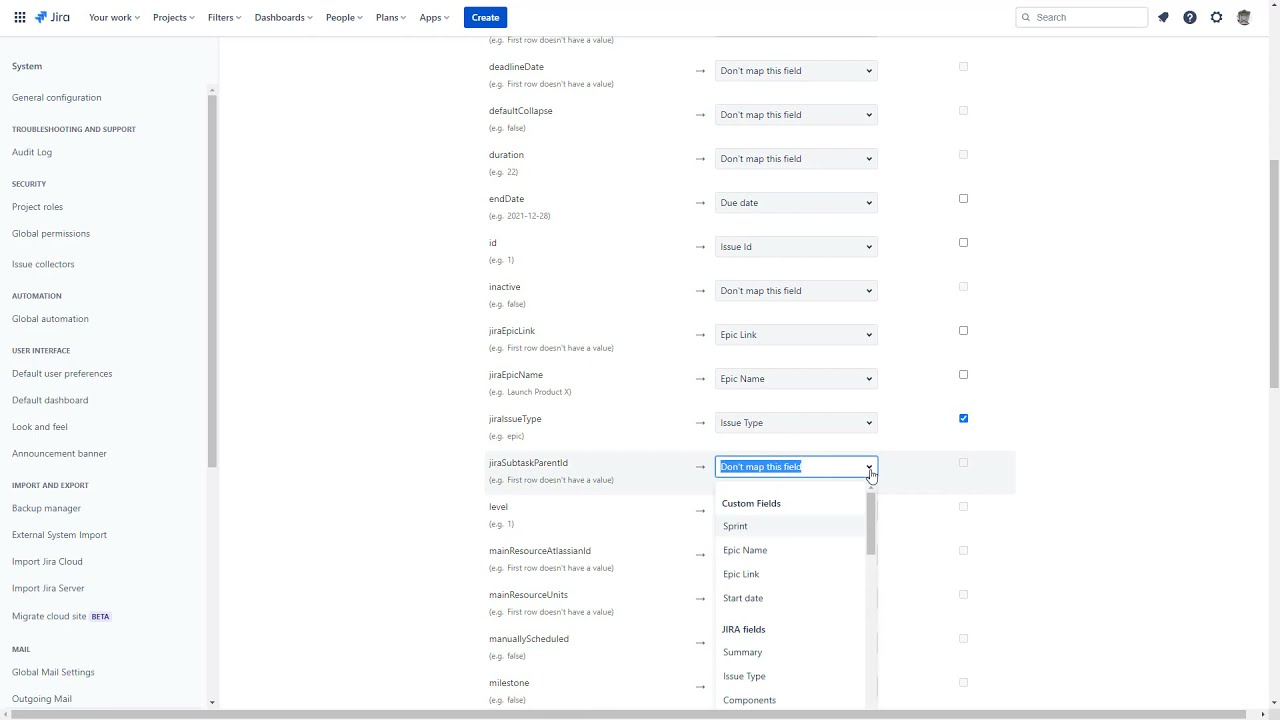Select Epic Name in the dropdown list
Screen dimensions: 1280x720
click(790, 550)
